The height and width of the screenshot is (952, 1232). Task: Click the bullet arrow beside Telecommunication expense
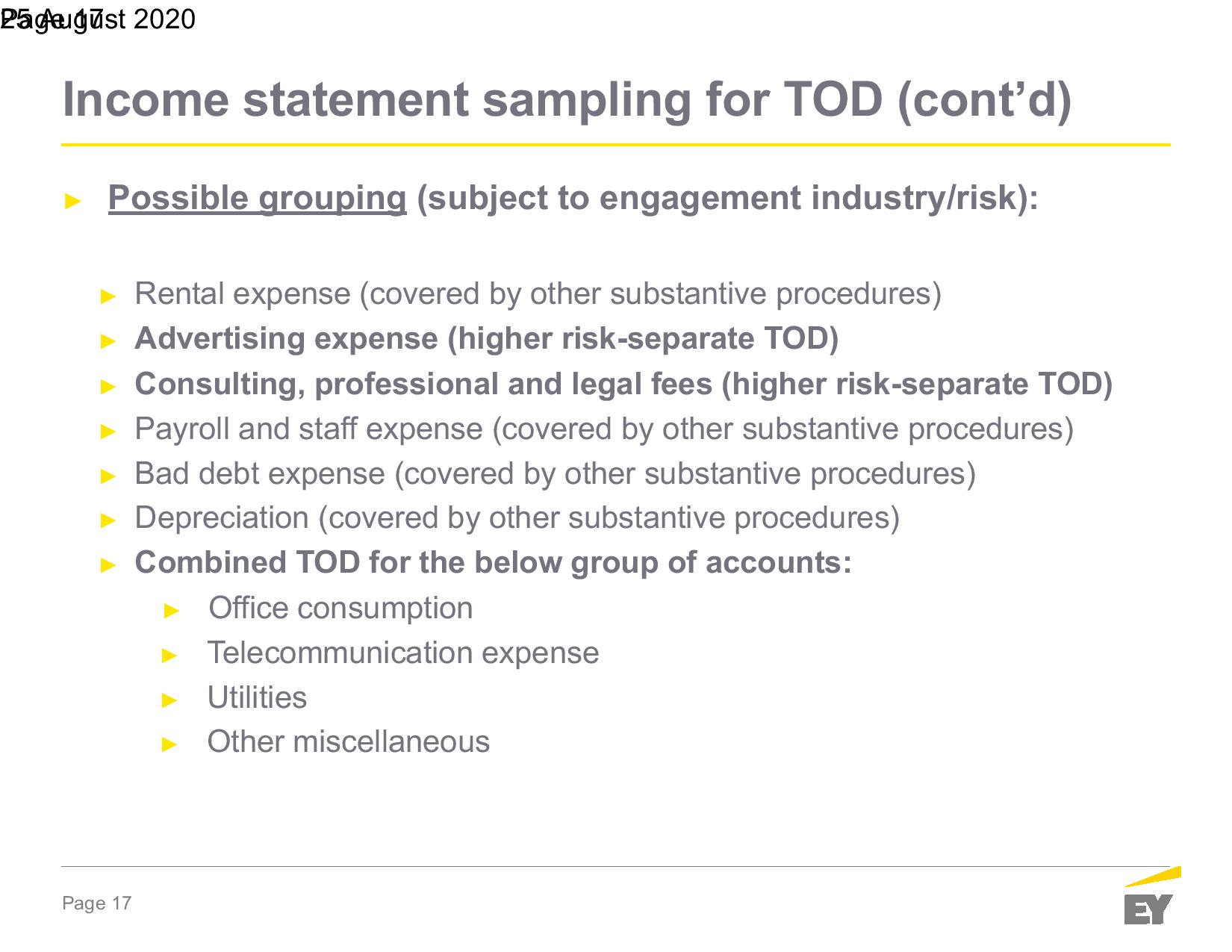point(170,656)
